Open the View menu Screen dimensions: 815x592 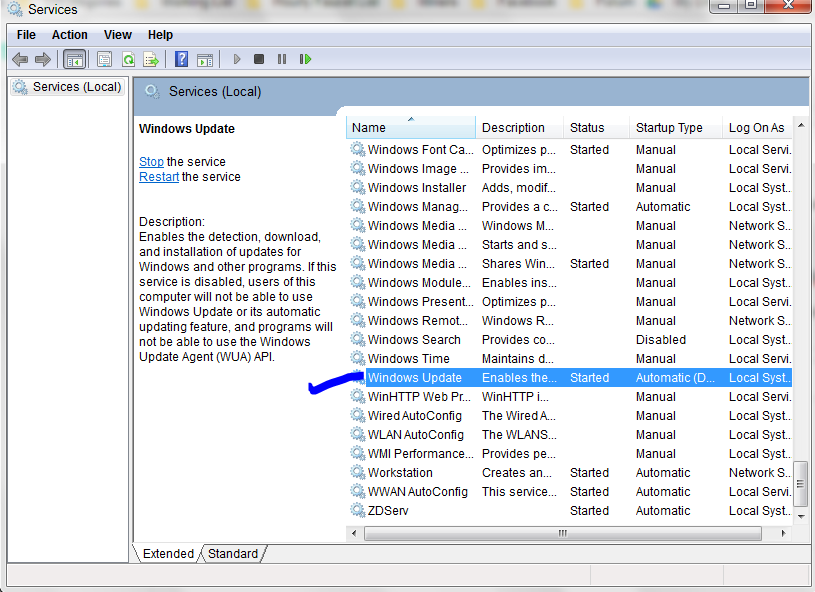117,35
